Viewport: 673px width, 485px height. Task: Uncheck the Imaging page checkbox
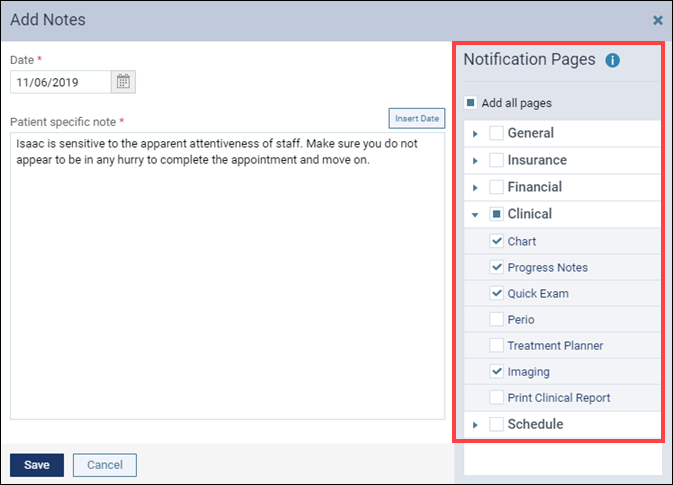(497, 371)
